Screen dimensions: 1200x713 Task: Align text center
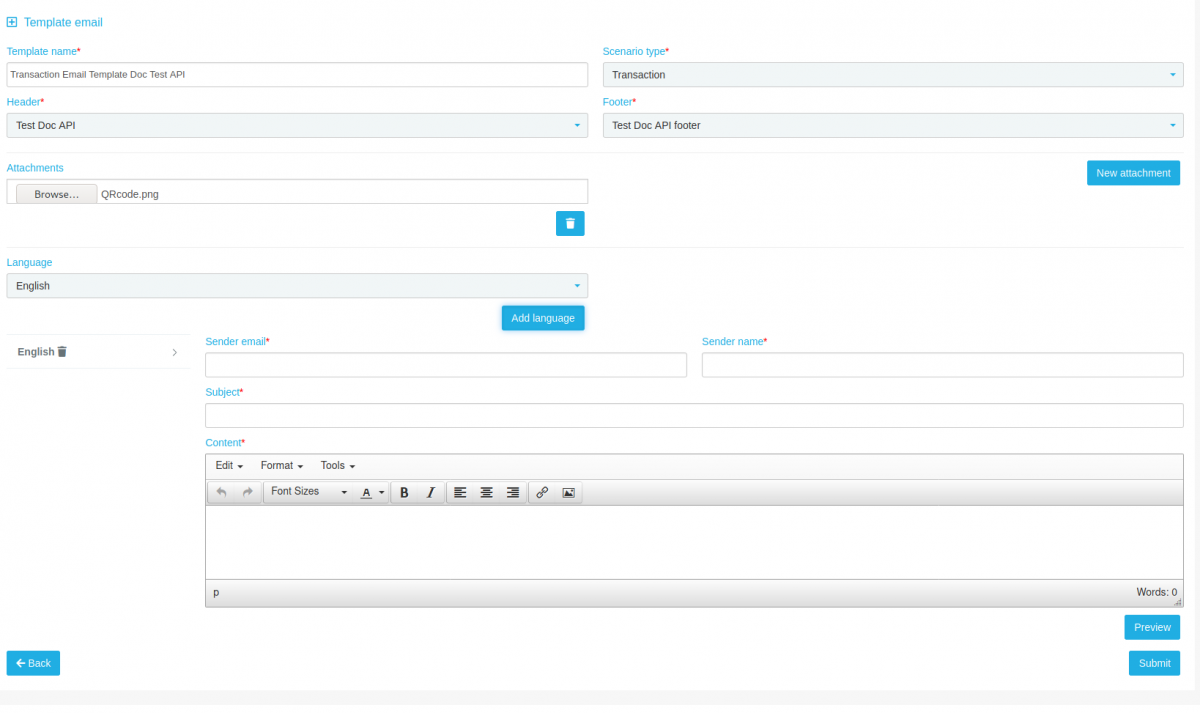pyautogui.click(x=486, y=492)
